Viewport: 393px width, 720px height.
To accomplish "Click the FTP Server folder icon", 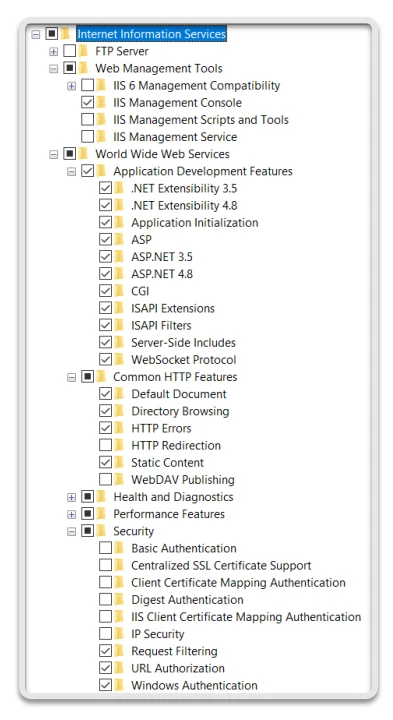I will [x=83, y=51].
